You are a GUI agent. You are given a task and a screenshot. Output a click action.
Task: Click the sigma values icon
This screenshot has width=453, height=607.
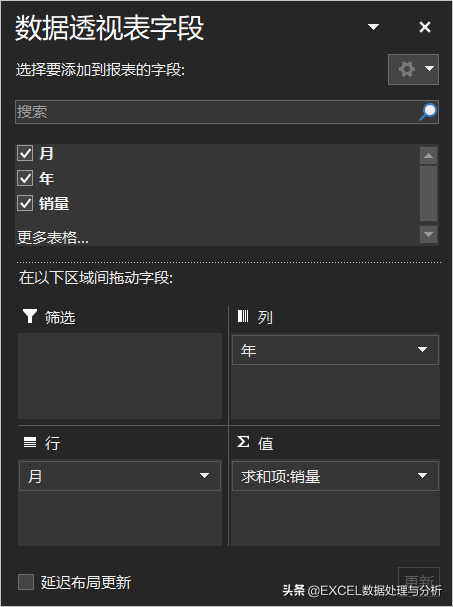243,442
